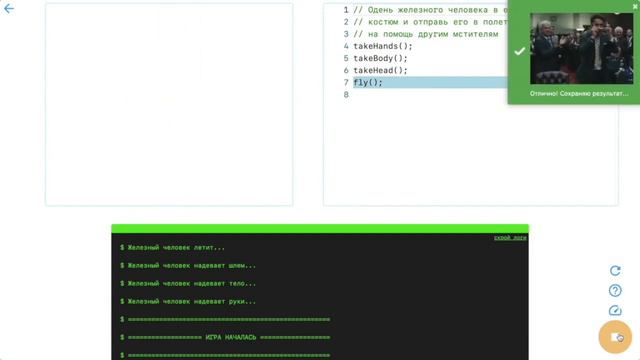Click line number 1 in the gutter

(346, 10)
